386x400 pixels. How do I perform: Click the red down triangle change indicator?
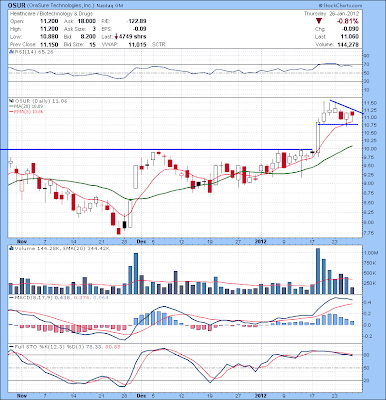(319, 22)
